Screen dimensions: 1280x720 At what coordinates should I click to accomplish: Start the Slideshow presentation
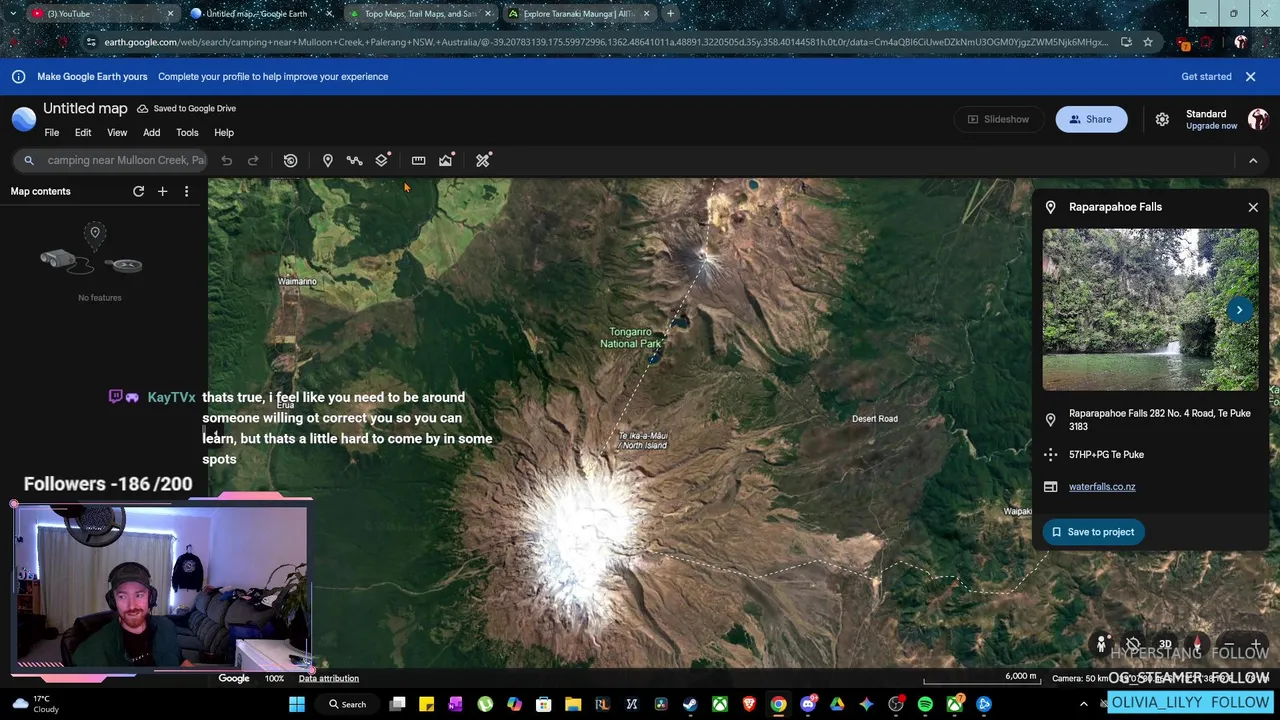tap(997, 119)
